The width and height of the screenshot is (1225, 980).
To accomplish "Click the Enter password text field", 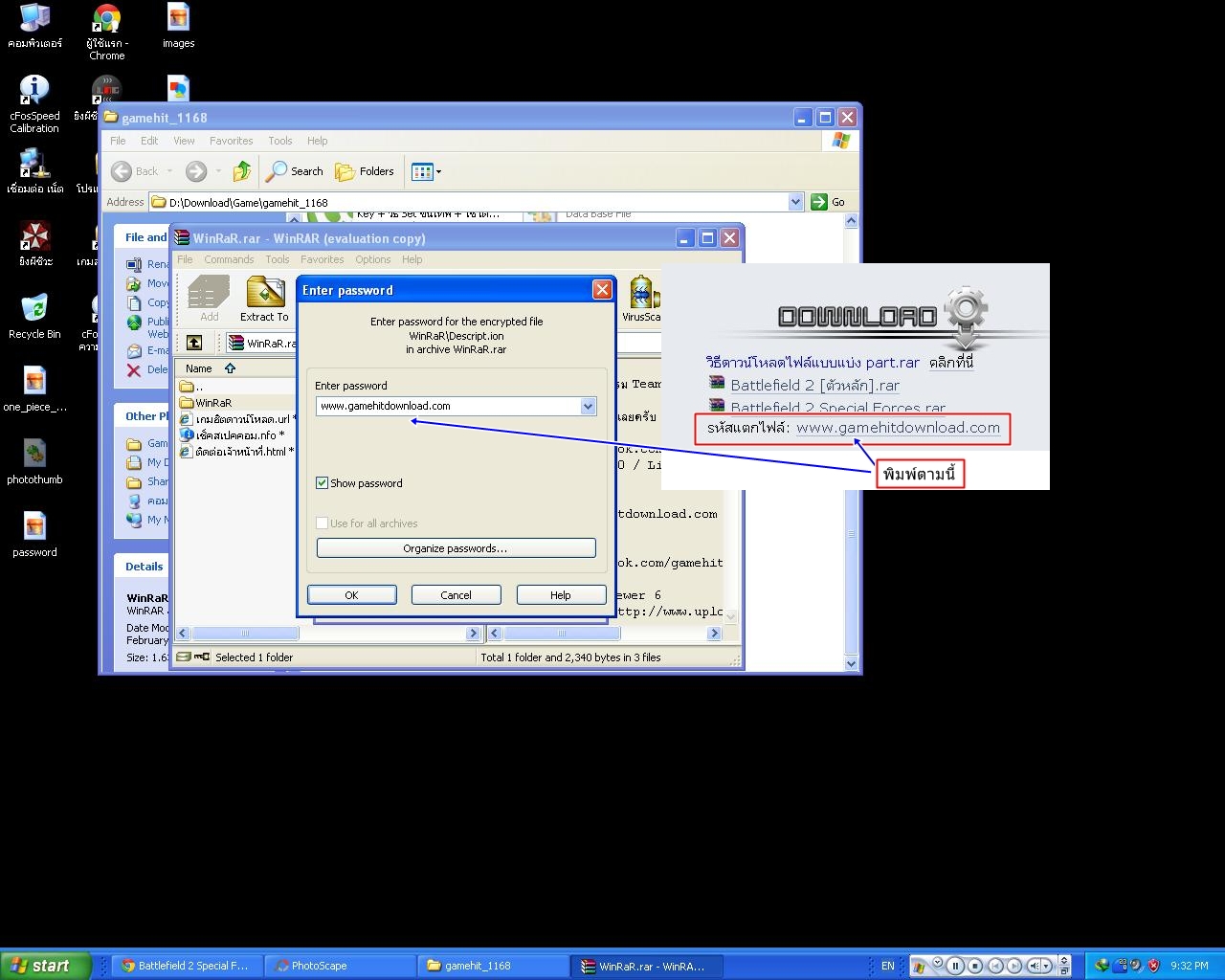I will click(448, 406).
